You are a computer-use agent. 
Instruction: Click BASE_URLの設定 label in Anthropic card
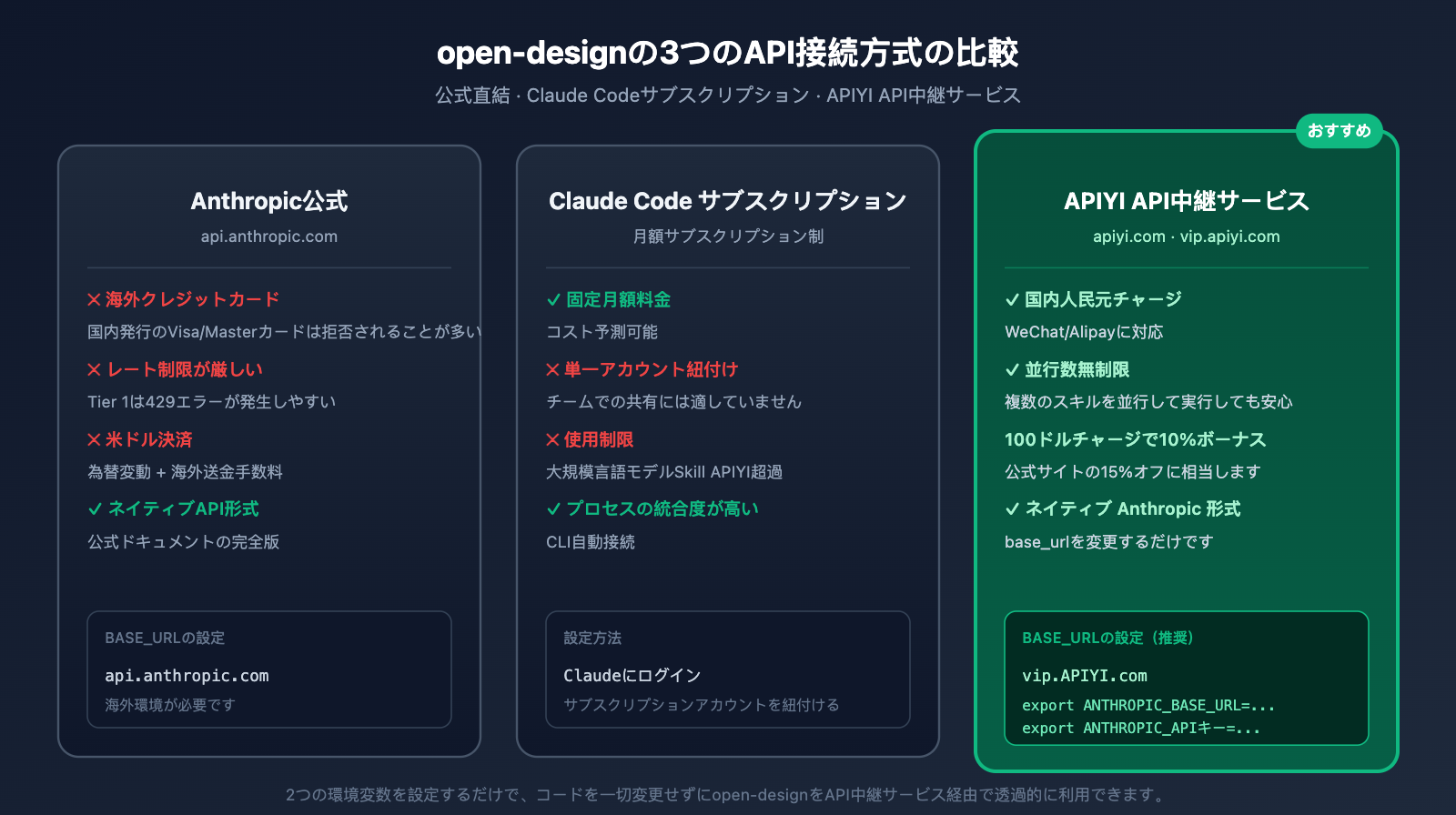pos(165,639)
